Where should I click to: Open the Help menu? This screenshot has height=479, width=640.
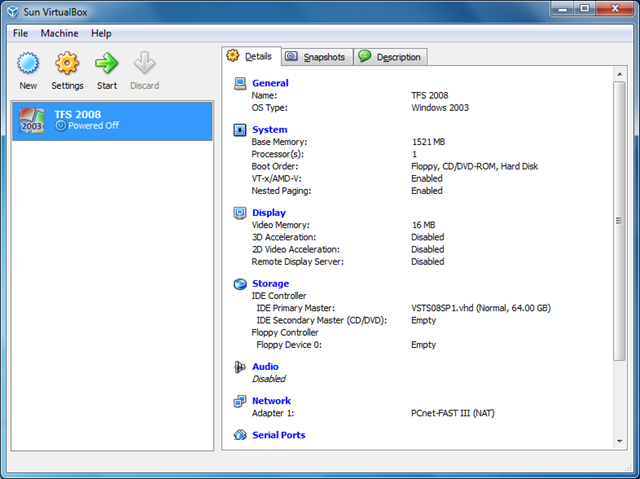[x=101, y=33]
